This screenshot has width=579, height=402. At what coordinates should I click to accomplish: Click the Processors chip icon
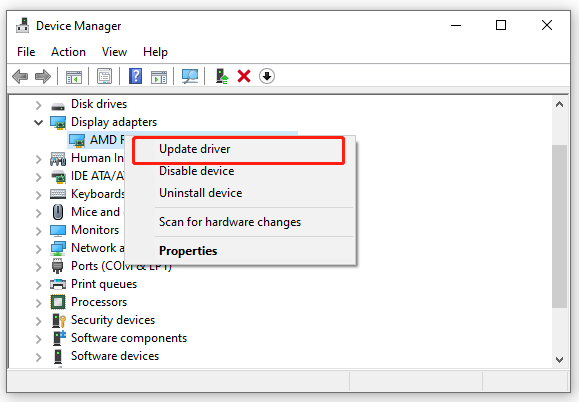click(58, 302)
